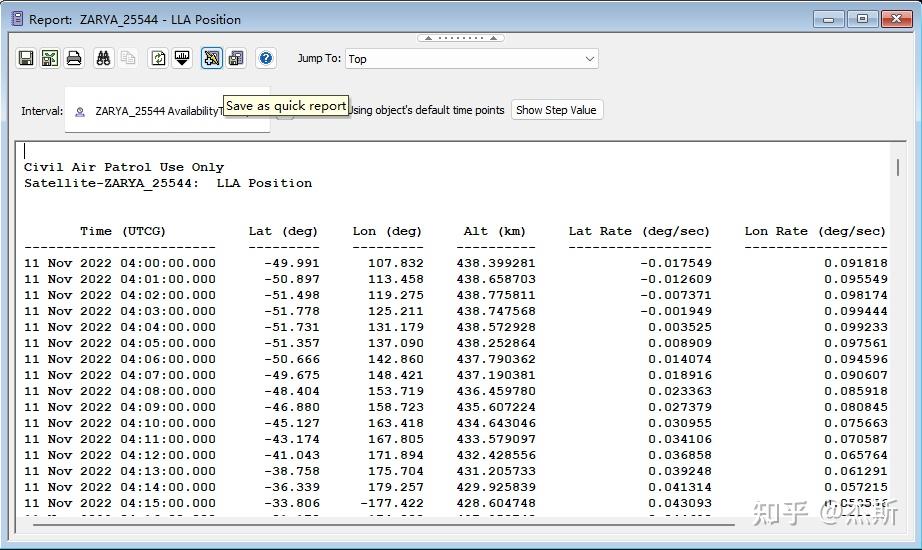Click time '11 Nov 2022 04:07:00.000'
The image size is (922, 550).
coord(120,375)
